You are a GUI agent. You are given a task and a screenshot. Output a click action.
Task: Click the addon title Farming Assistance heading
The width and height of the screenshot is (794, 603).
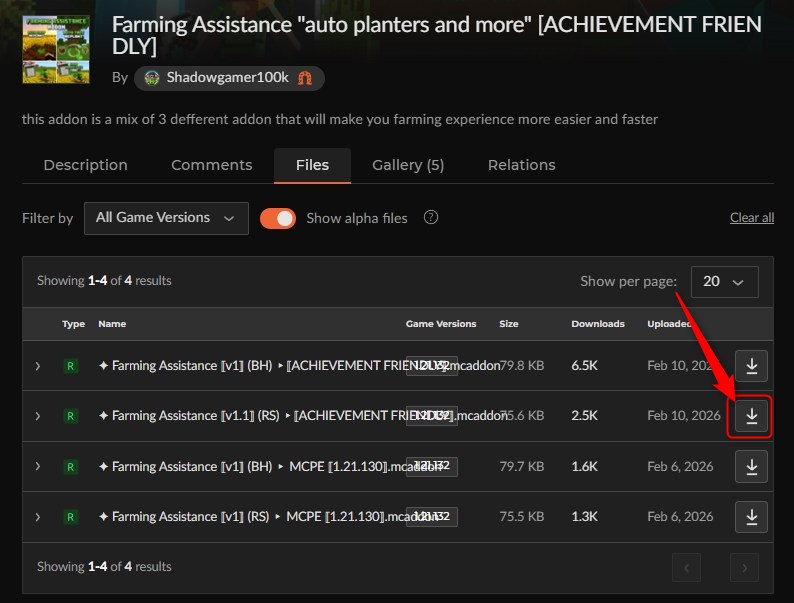[436, 35]
